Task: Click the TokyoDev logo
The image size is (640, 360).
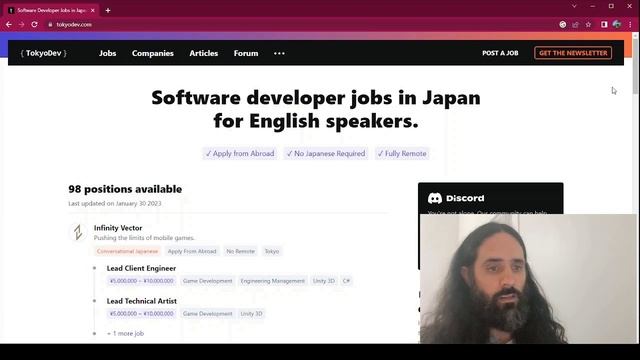Action: pos(44,53)
